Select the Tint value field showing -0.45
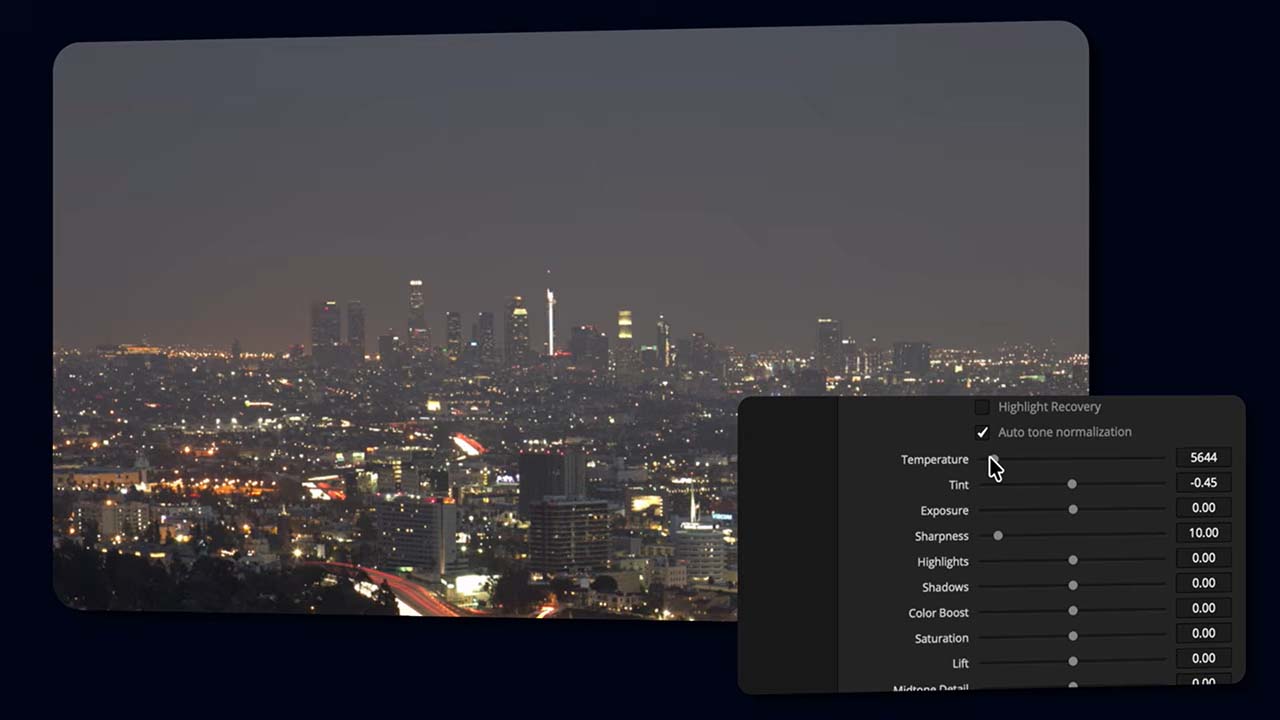1280x720 pixels. tap(1203, 482)
